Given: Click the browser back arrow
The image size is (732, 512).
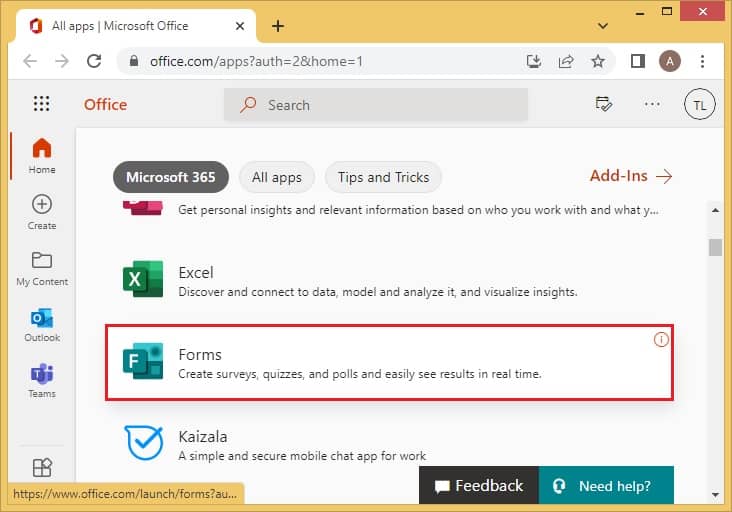Looking at the screenshot, I should point(30,61).
